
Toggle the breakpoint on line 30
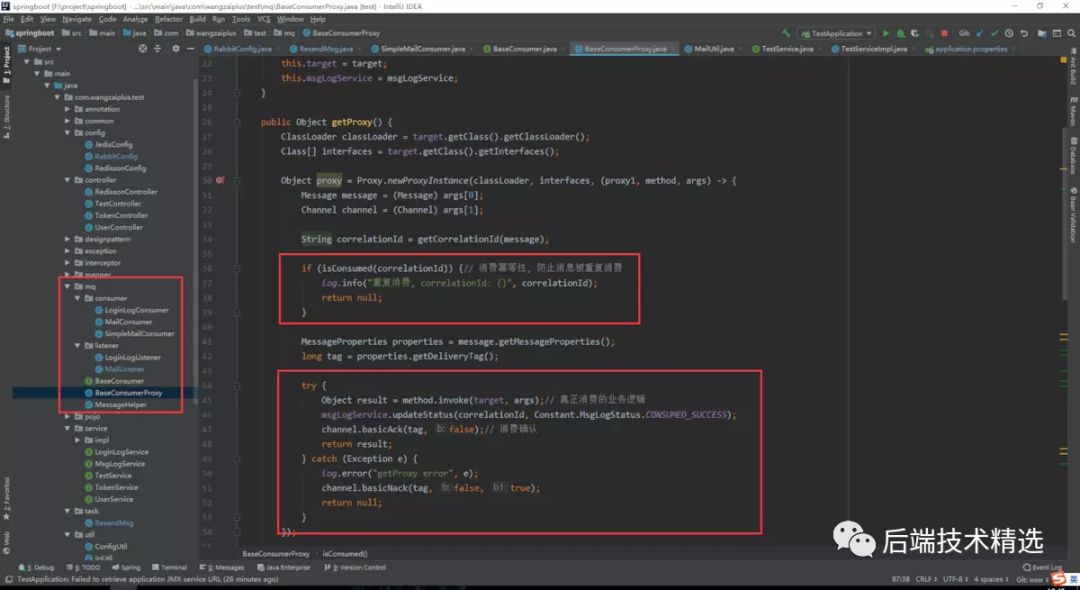[219, 181]
